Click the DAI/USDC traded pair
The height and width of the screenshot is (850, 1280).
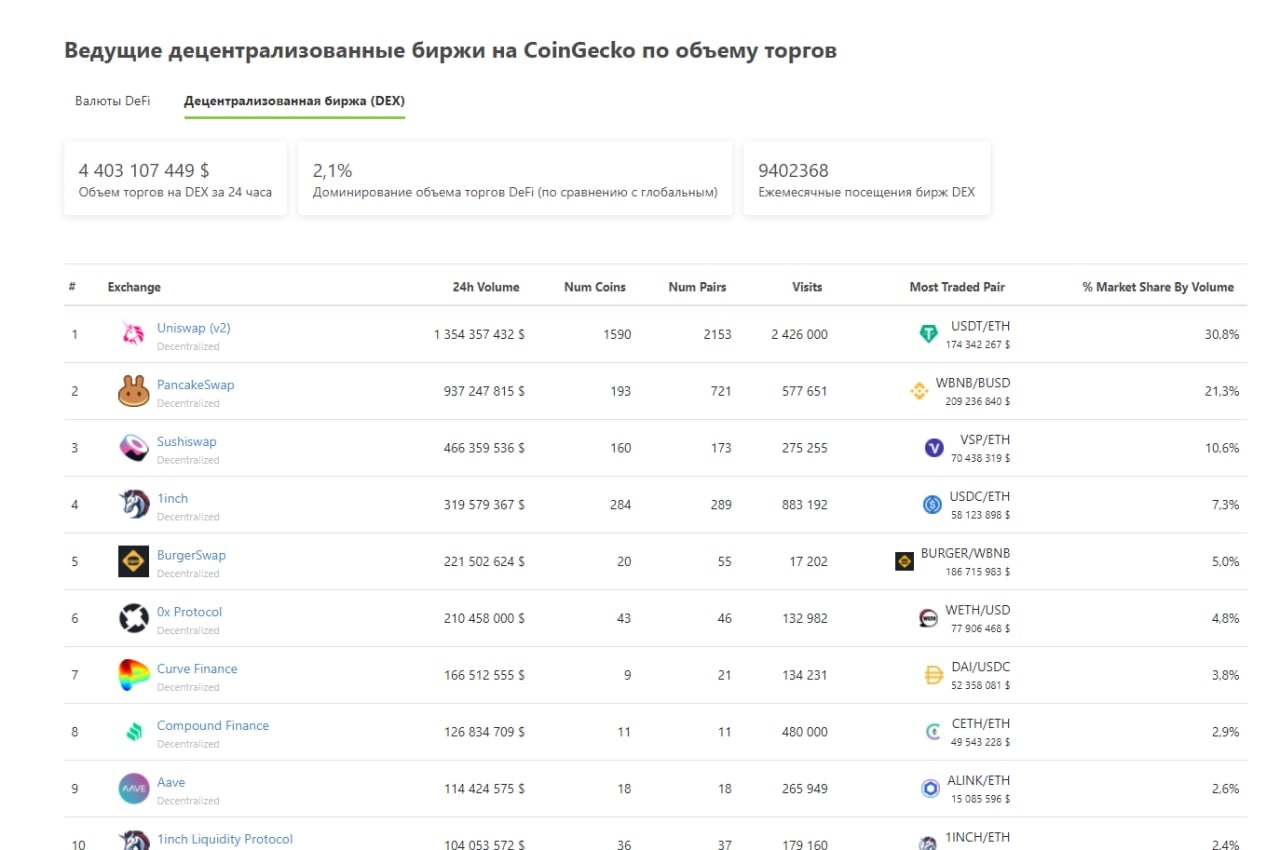[x=981, y=668]
